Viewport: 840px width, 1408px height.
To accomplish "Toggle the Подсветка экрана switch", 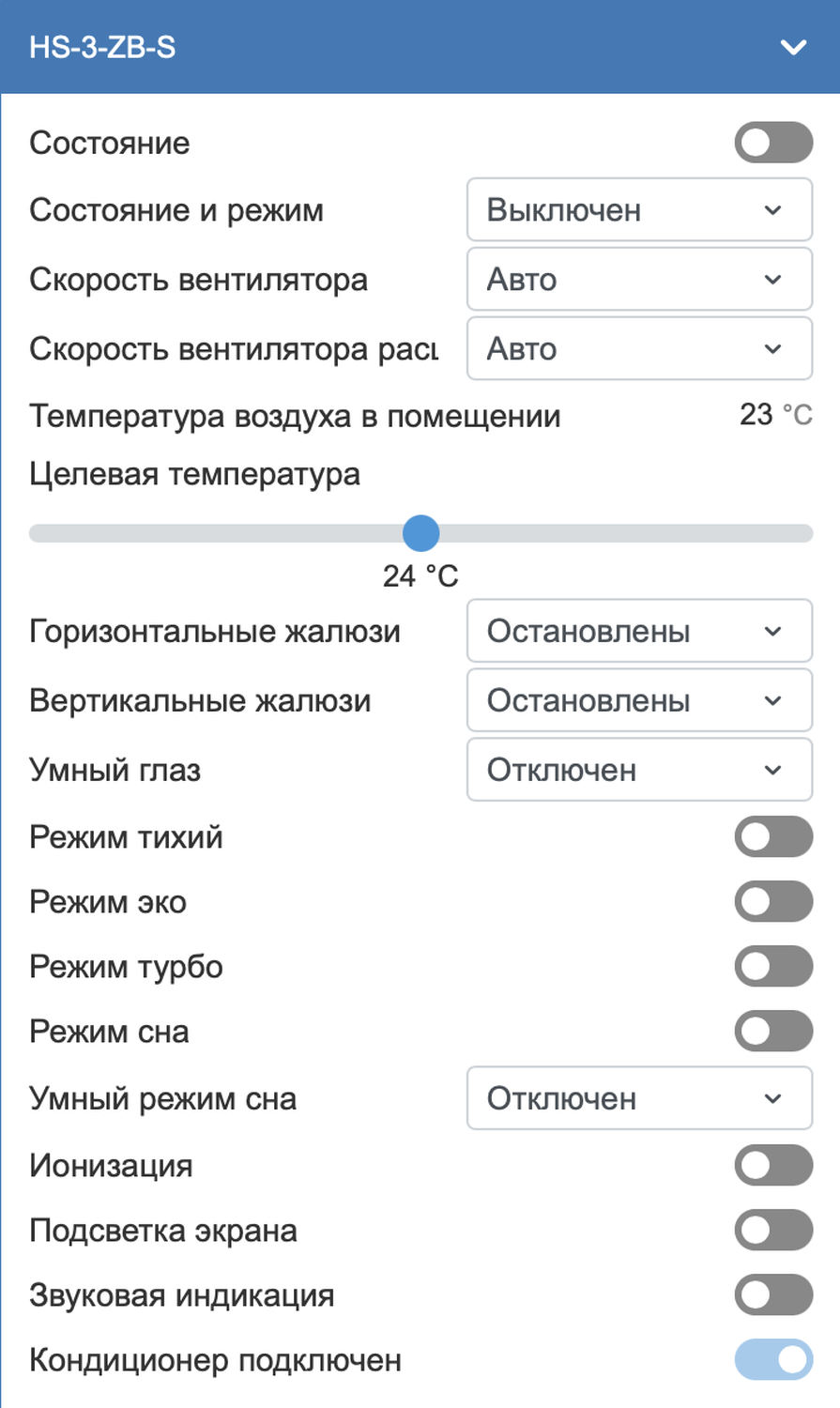I will coord(773,1231).
